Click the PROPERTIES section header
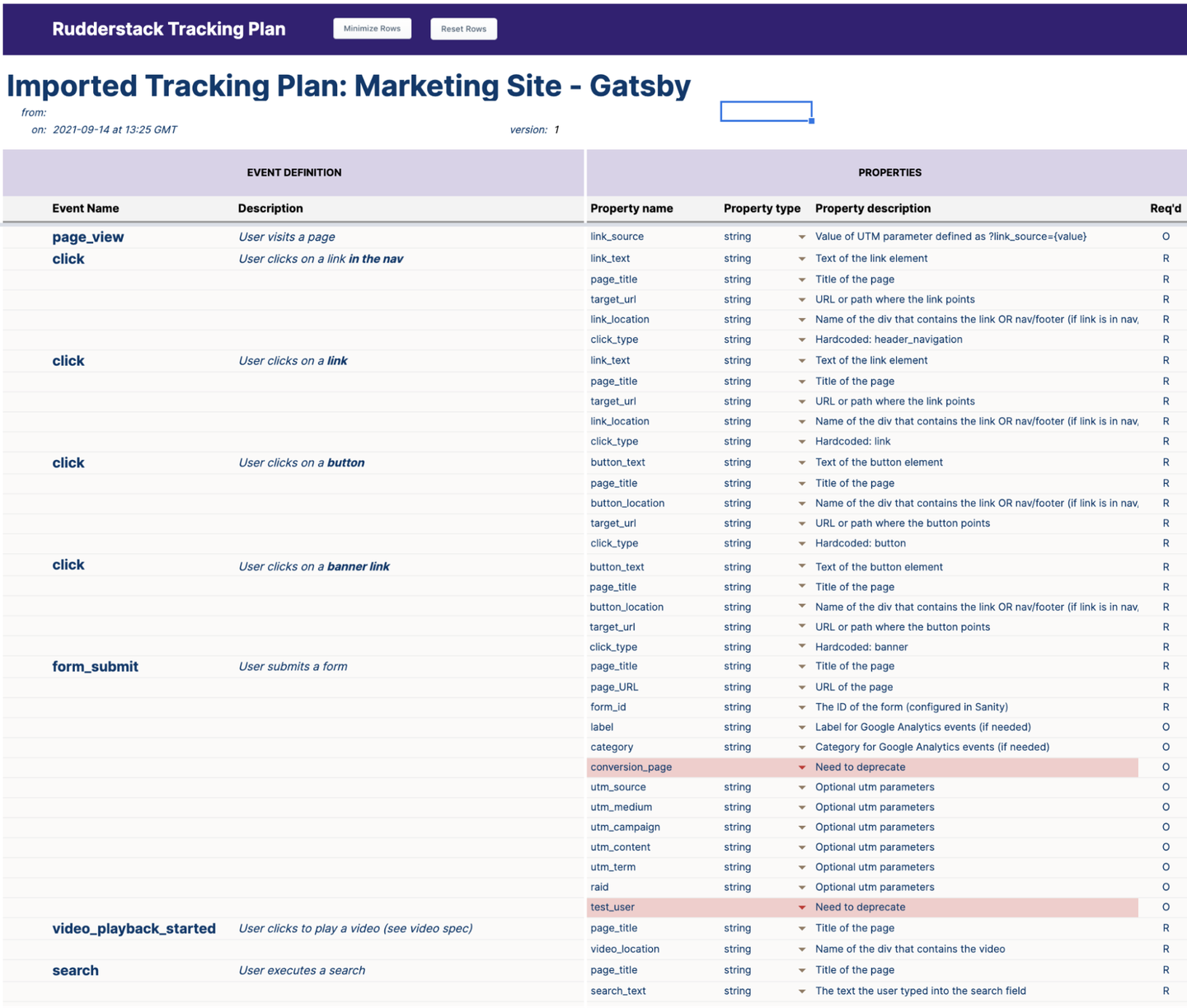 click(889, 172)
